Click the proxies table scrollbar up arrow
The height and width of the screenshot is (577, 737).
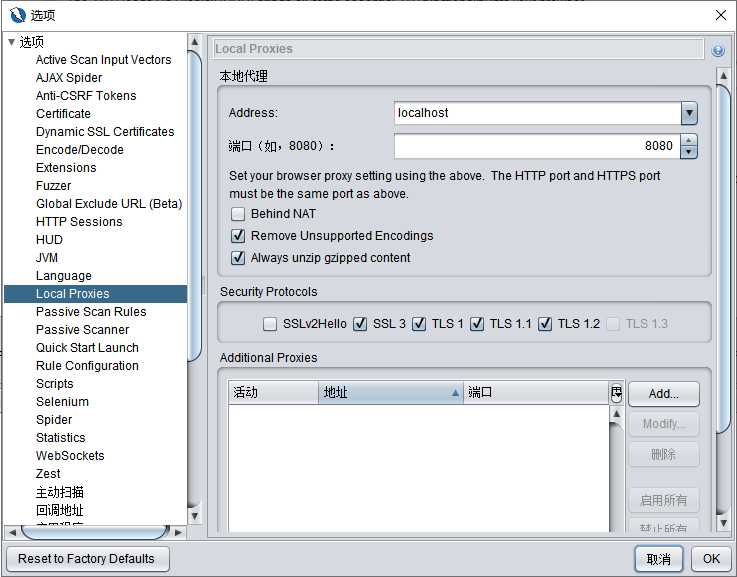point(616,414)
